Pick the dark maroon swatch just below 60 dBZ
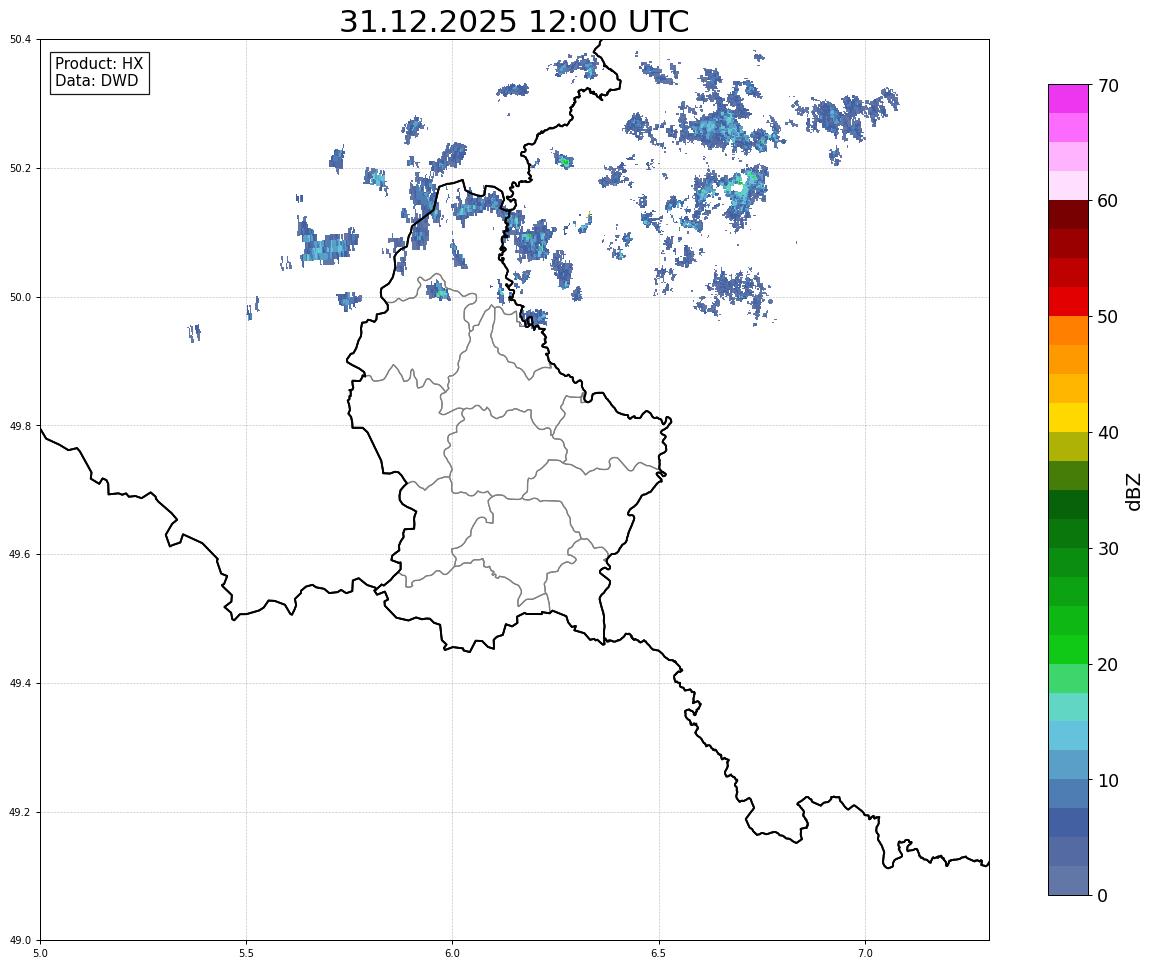Viewport: 1152px width, 968px height. [1068, 214]
